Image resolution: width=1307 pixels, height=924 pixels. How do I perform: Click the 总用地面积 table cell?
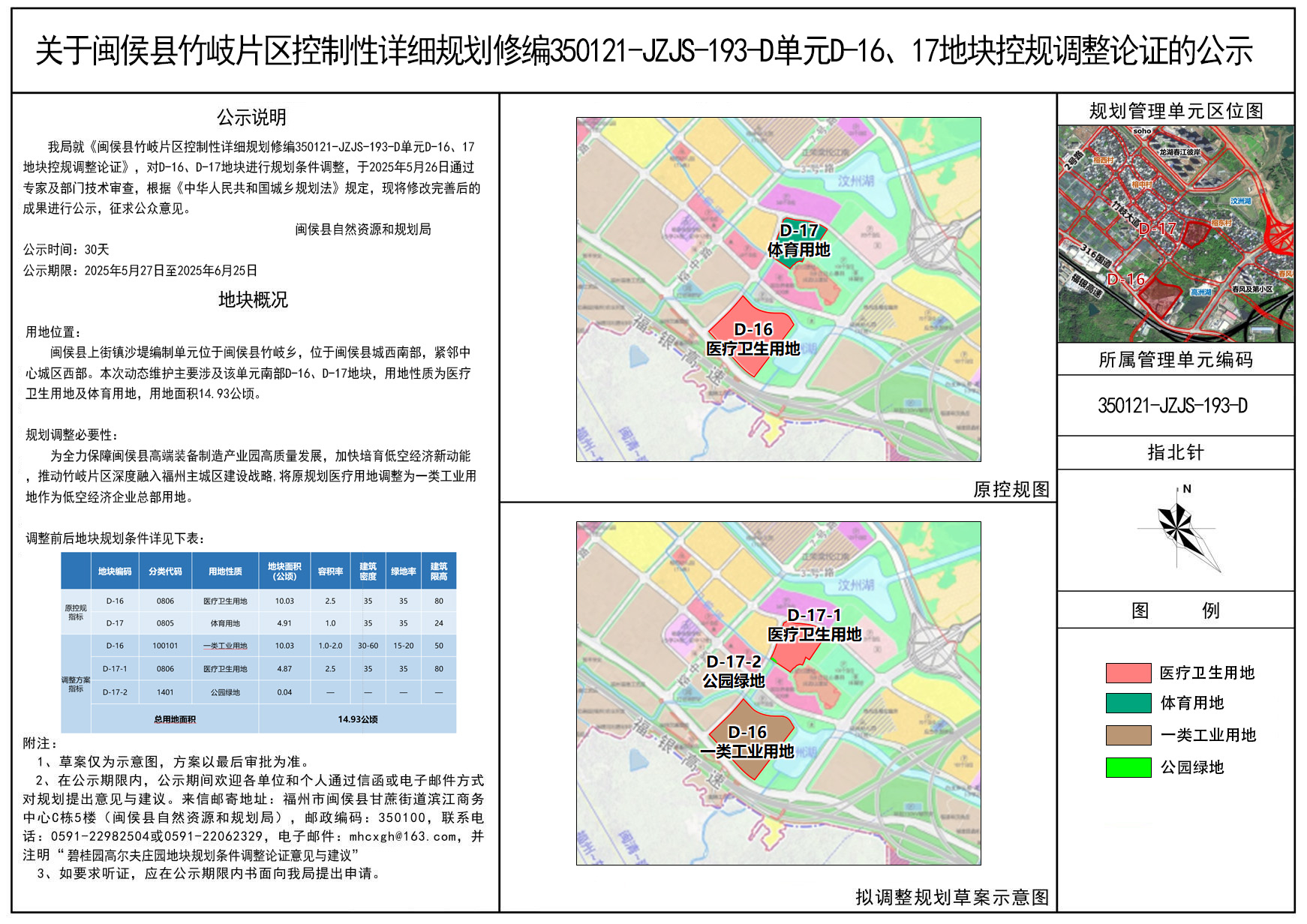click(x=175, y=719)
